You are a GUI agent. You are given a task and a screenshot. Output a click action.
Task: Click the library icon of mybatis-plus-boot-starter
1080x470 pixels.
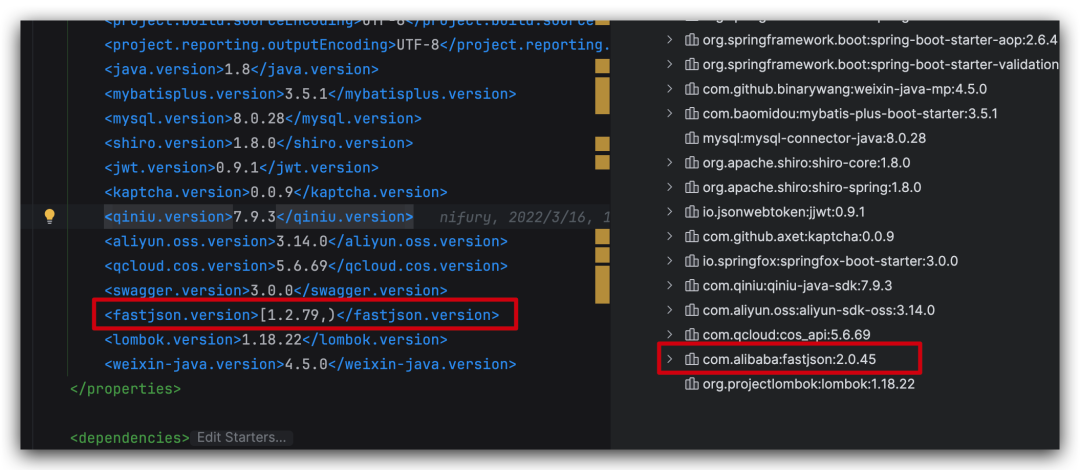pyautogui.click(x=692, y=113)
